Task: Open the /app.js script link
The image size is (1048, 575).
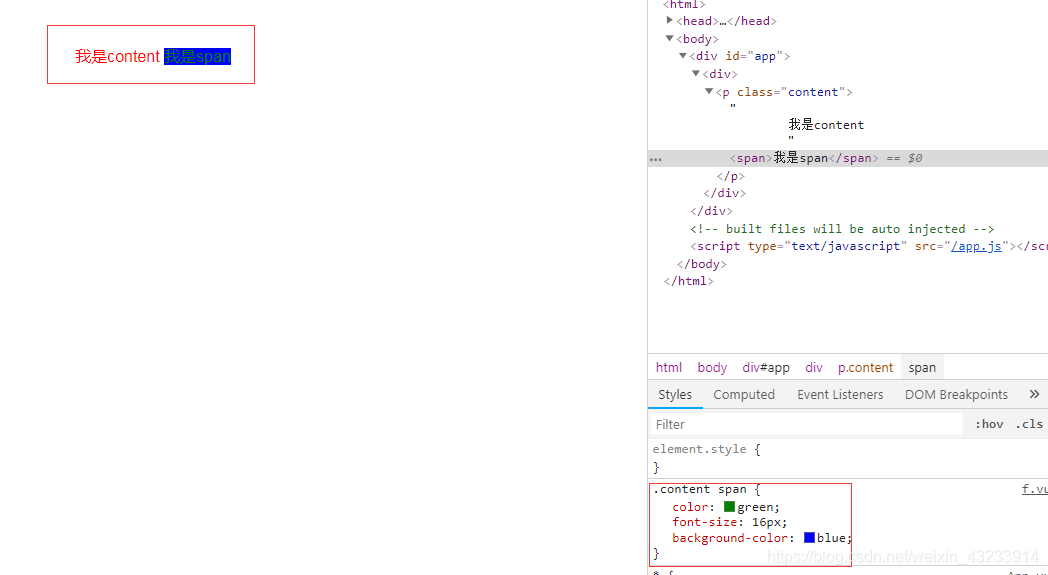Action: [x=976, y=246]
